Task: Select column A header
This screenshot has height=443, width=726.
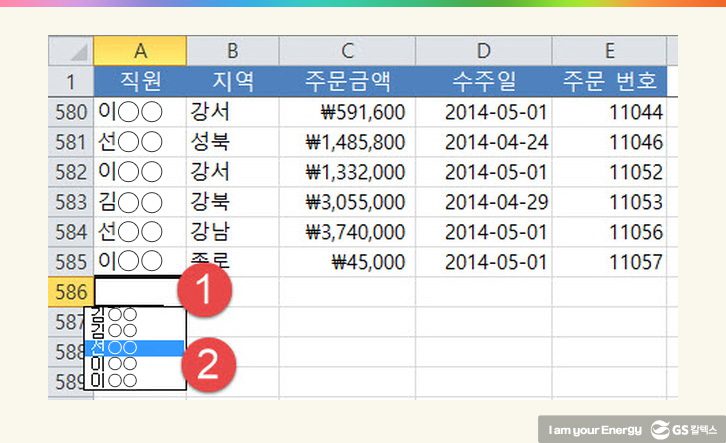Action: (x=140, y=51)
